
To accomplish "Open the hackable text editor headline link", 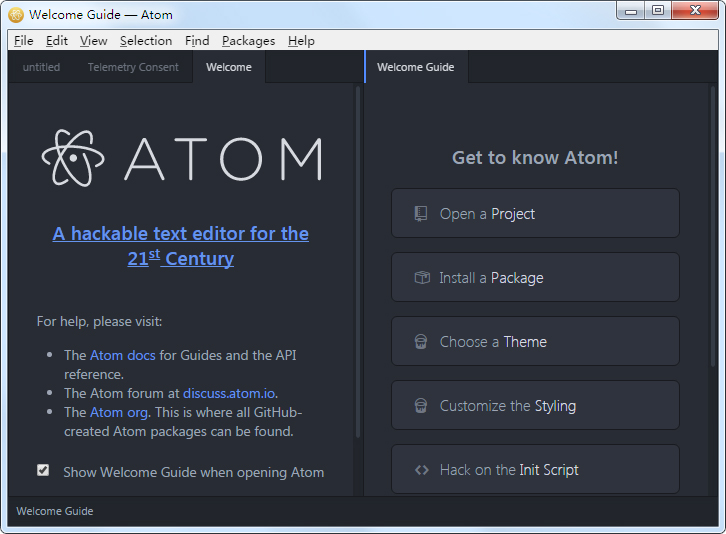I will point(181,246).
